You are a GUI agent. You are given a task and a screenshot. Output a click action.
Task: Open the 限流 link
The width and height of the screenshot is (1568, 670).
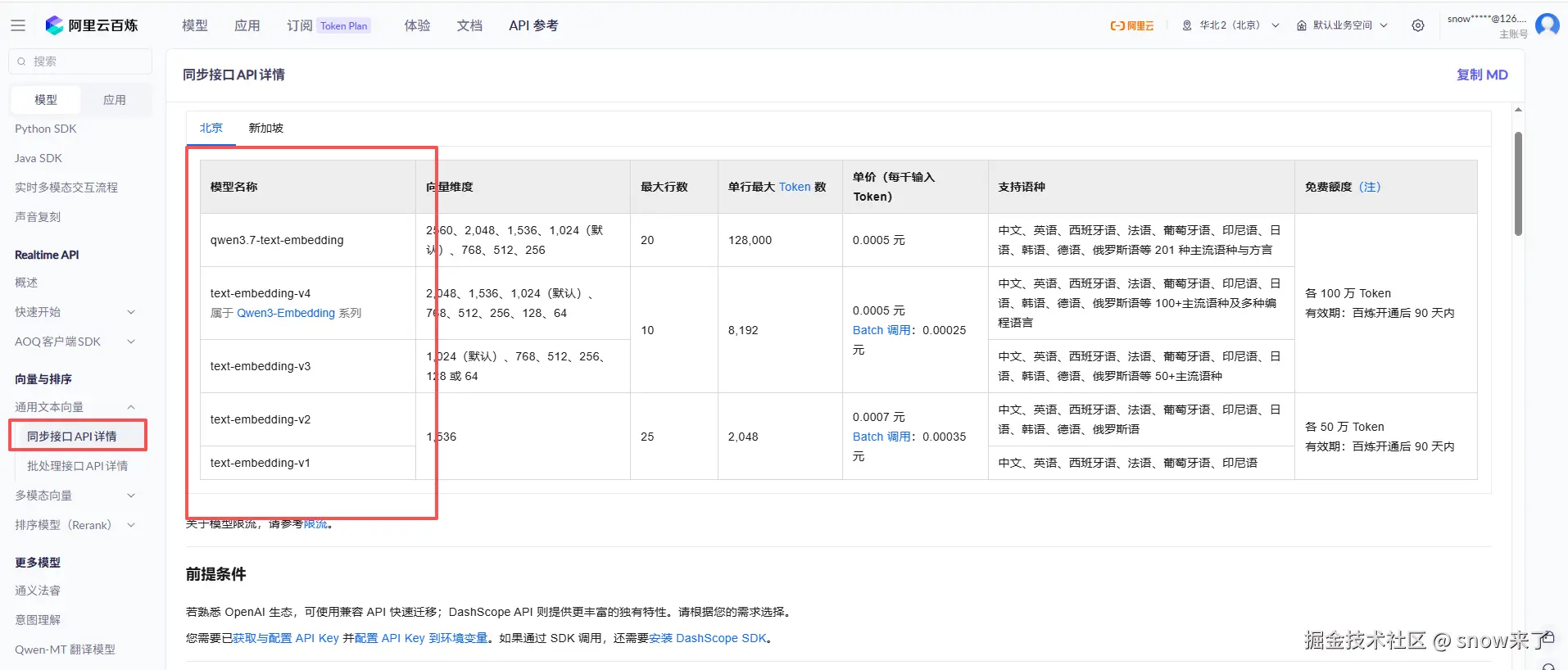pyautogui.click(x=315, y=524)
